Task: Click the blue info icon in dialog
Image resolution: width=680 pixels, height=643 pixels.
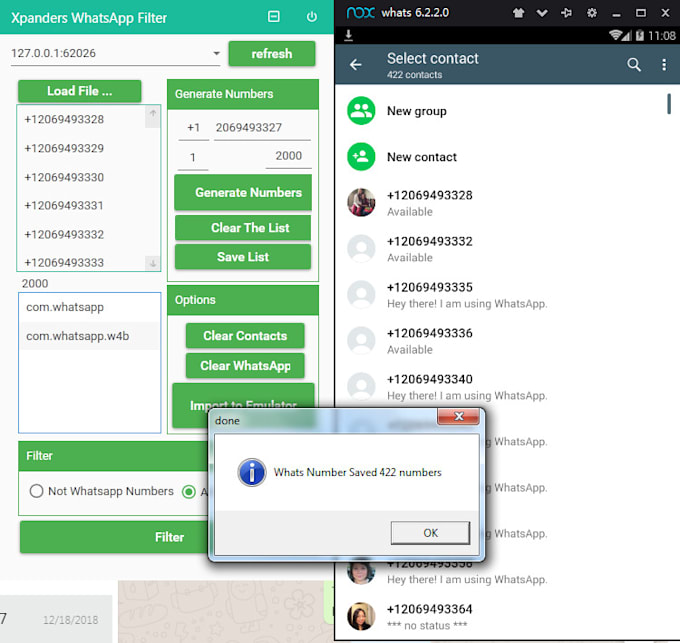Action: click(x=252, y=472)
